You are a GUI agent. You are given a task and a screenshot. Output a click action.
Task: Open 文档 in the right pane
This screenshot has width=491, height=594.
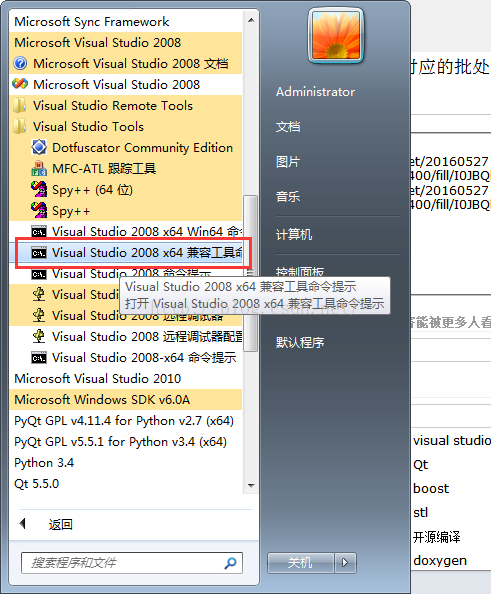288,127
